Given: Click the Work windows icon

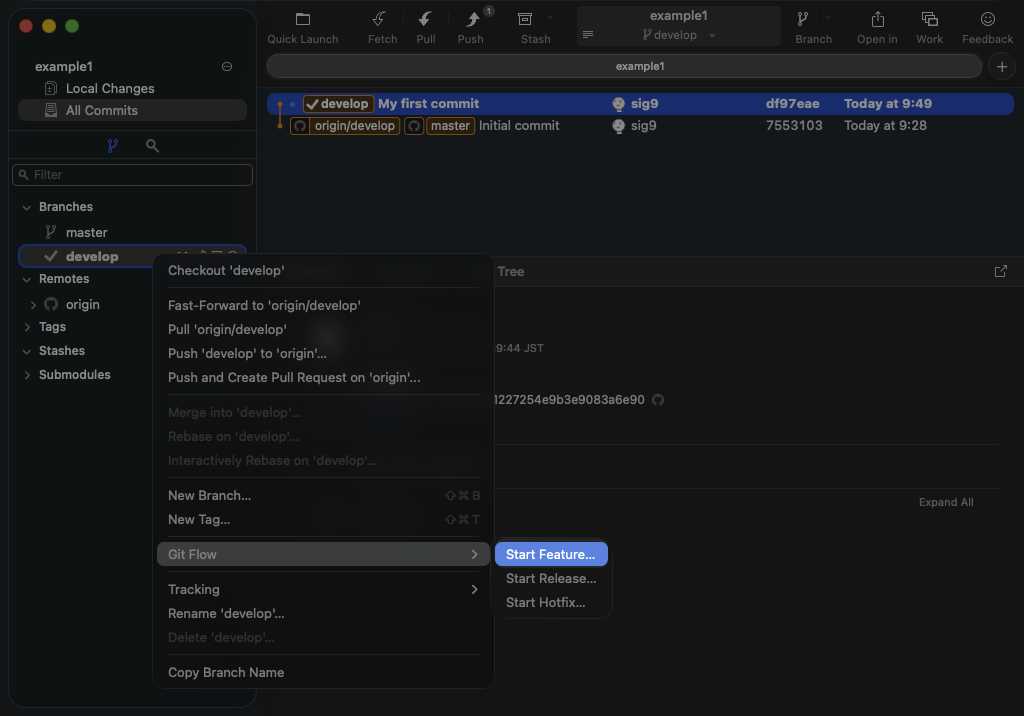Looking at the screenshot, I should [929, 20].
